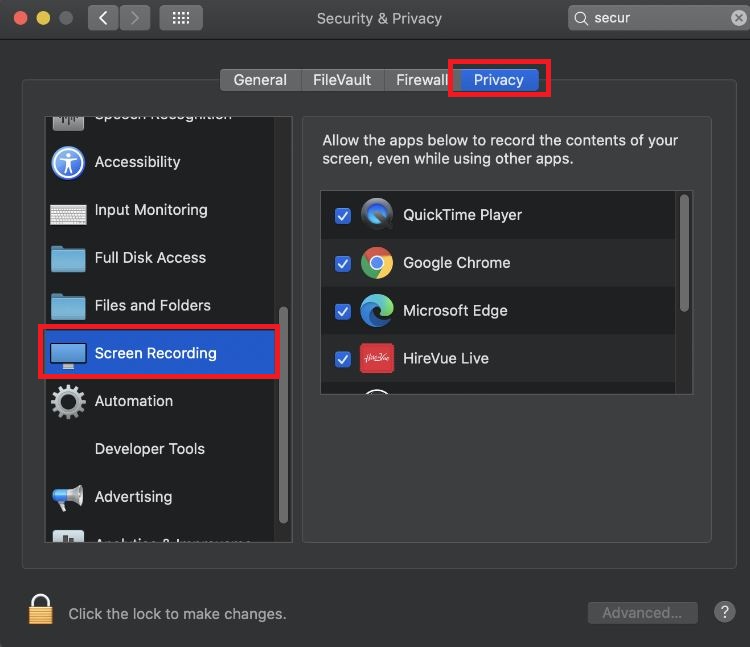Click the help question mark button
The image size is (750, 647).
(x=725, y=612)
